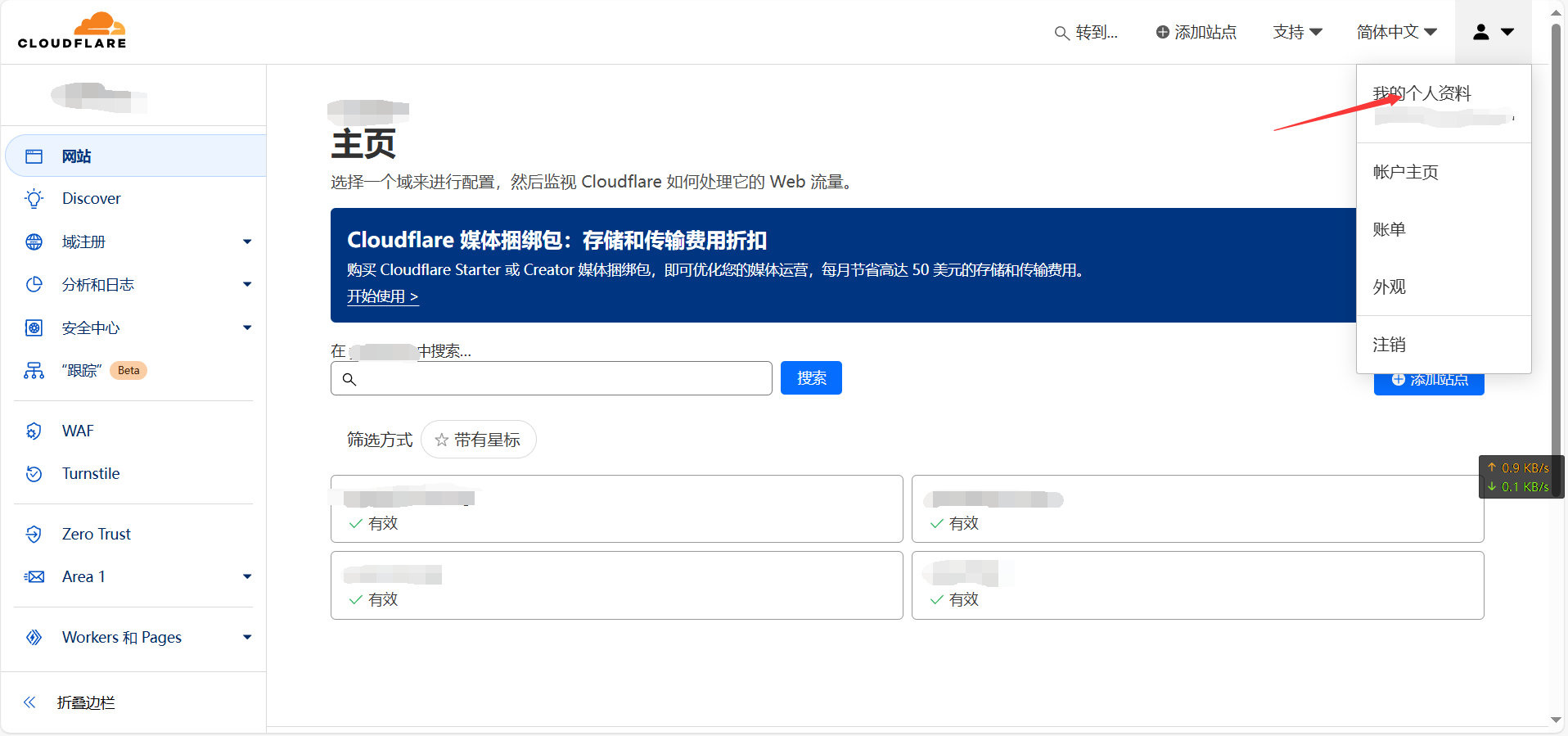Click the plus circle icon beside top 添加站点
Image resolution: width=1568 pixels, height=736 pixels.
pyautogui.click(x=1162, y=32)
